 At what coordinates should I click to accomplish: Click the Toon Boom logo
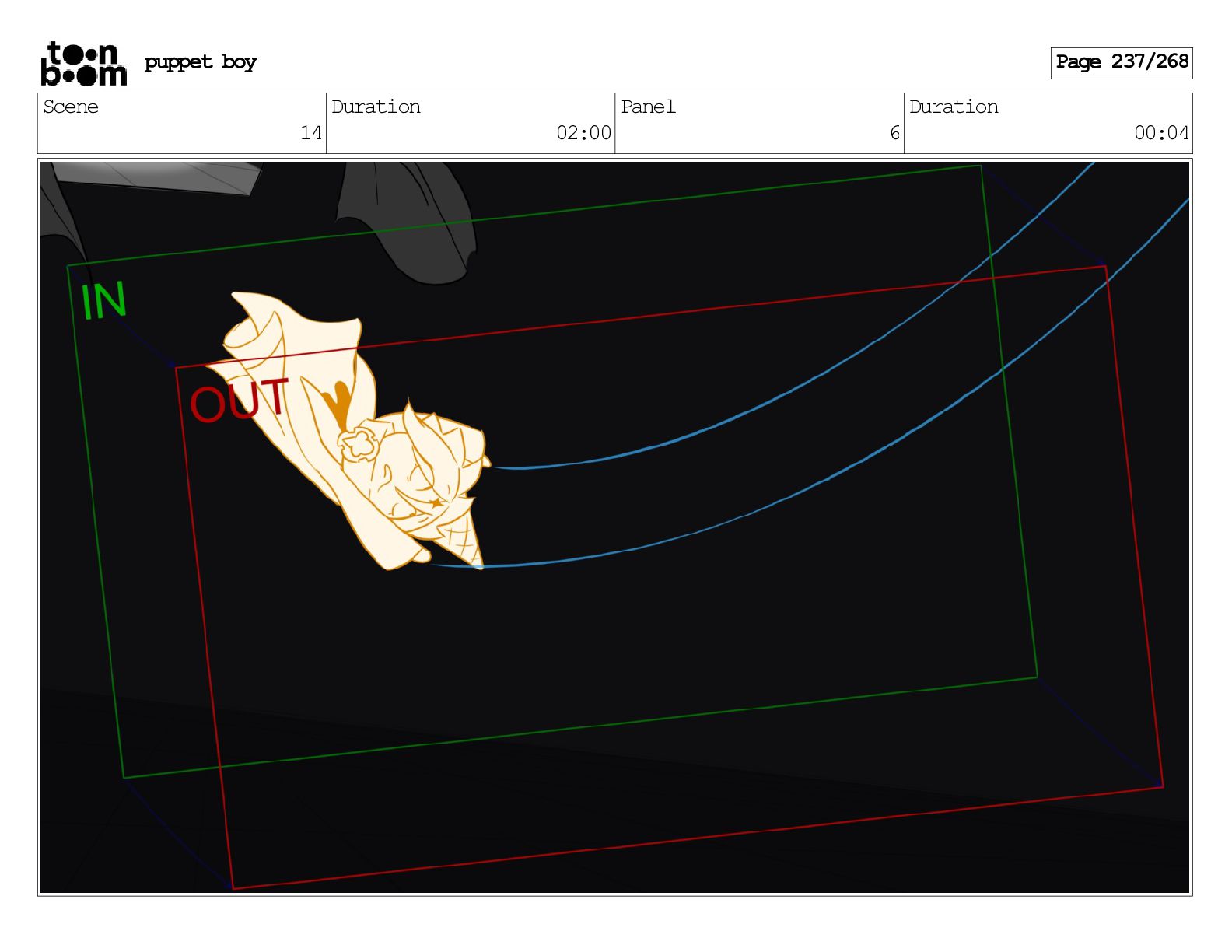[x=83, y=63]
